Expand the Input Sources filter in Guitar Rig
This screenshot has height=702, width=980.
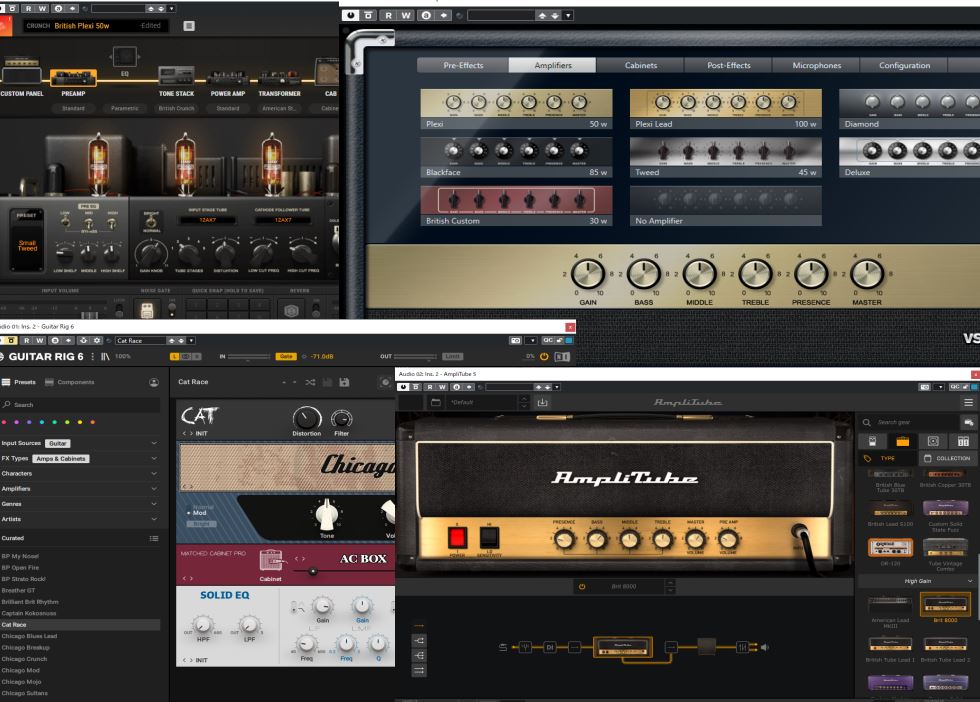154,443
